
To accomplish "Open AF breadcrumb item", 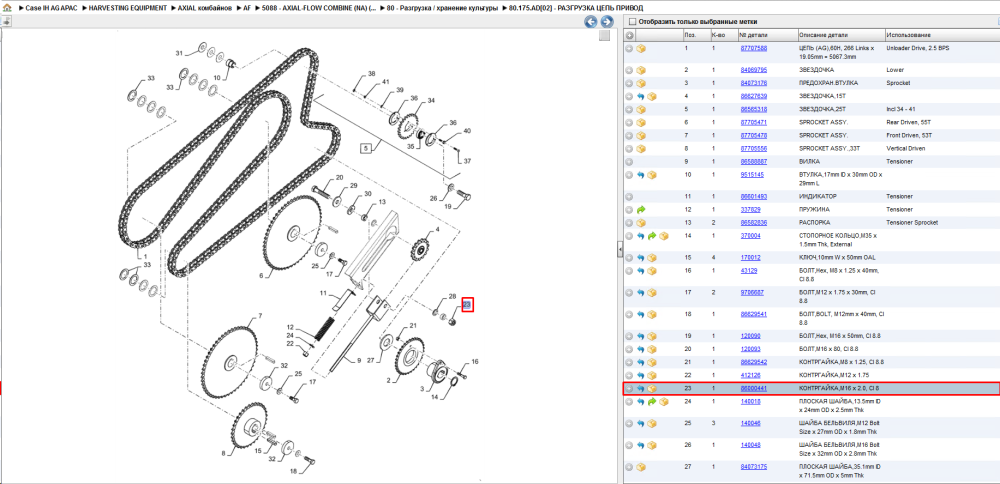I will [x=246, y=8].
